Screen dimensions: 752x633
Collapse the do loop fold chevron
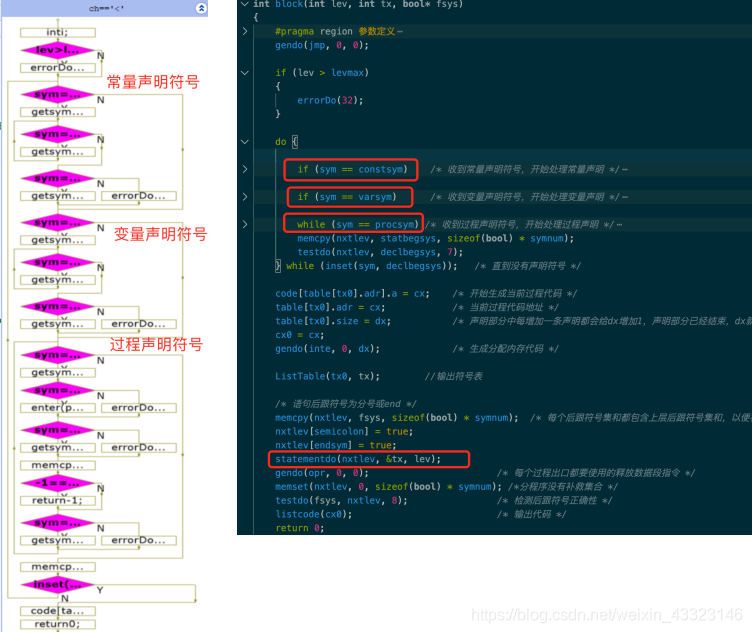(x=245, y=142)
